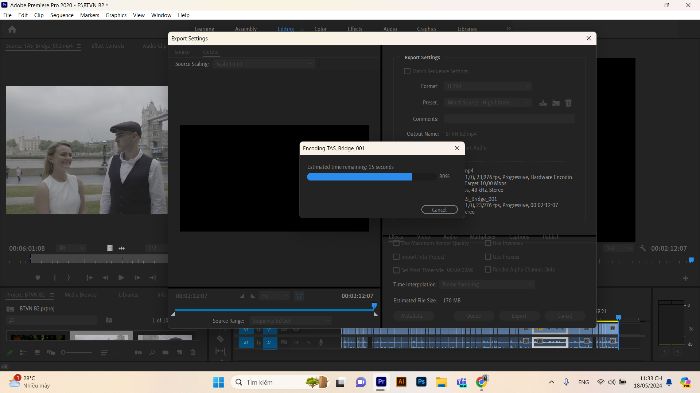Click the Export button in Export Settings
The height and width of the screenshot is (393, 700).
(x=519, y=316)
